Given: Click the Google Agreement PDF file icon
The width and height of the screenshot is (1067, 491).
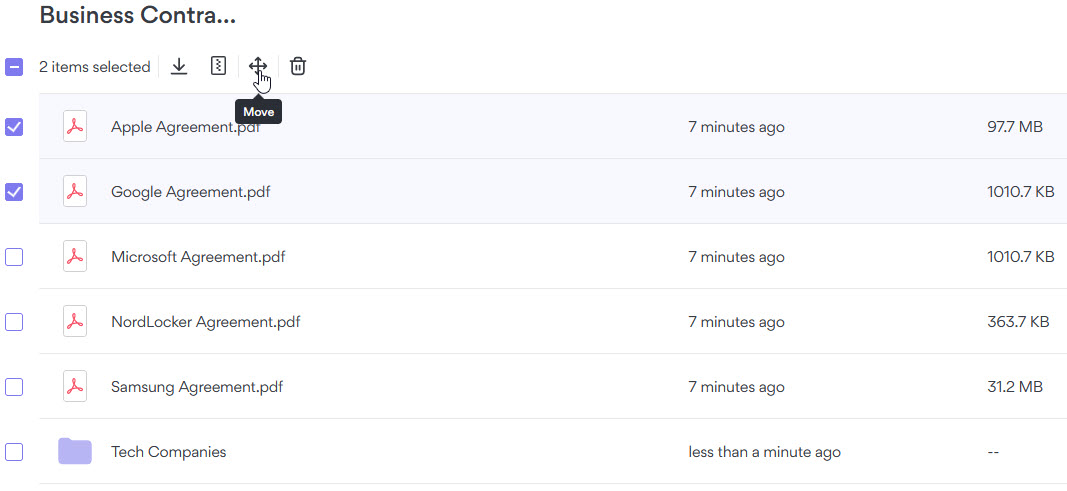Looking at the screenshot, I should (x=75, y=192).
